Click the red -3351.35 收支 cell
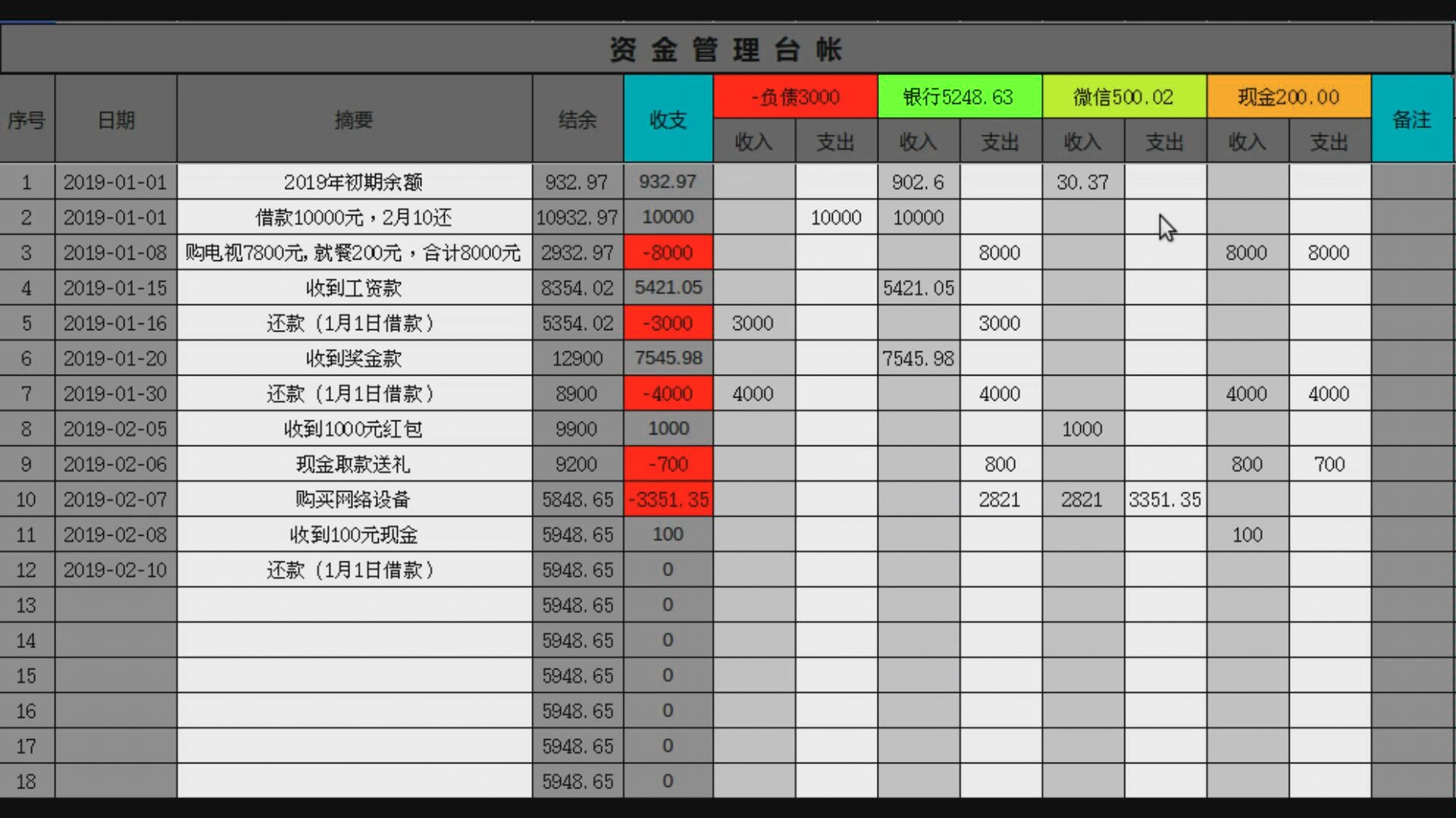 coord(668,499)
